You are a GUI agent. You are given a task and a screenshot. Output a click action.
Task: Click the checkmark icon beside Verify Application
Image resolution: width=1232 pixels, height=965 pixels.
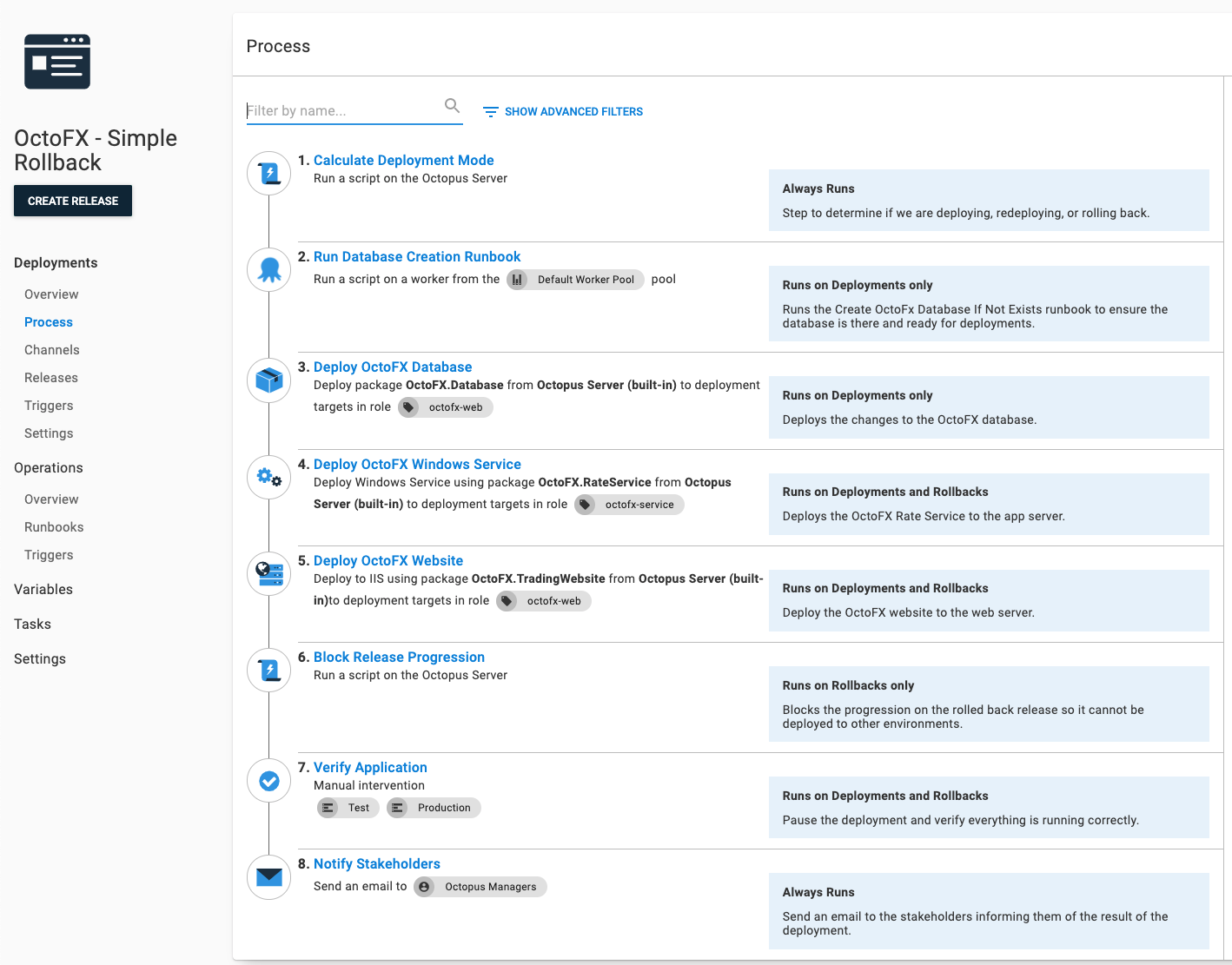pos(268,780)
